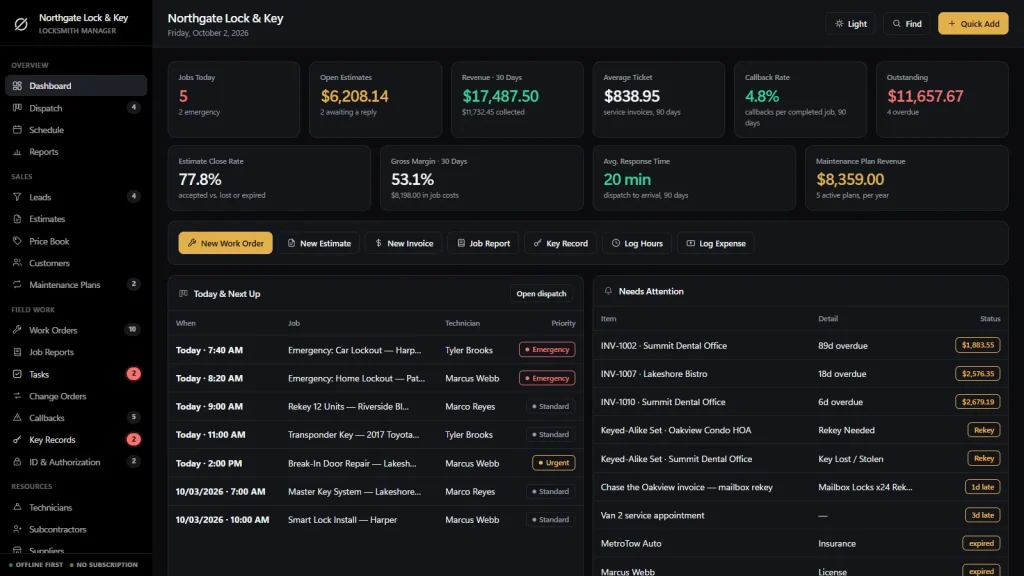
Task: Open the Find search button
Action: [906, 24]
